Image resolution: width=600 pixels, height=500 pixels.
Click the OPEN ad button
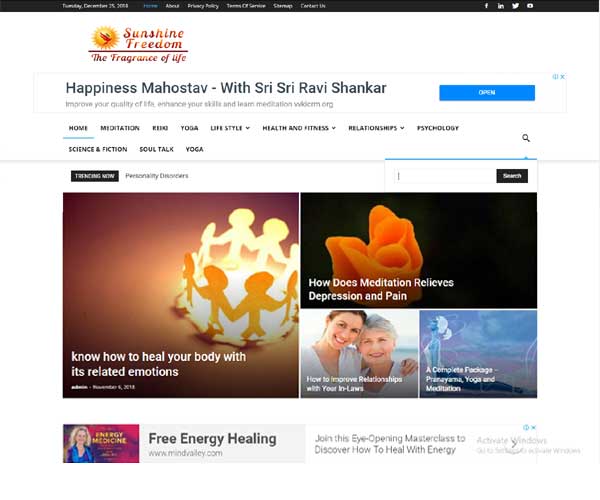[487, 93]
